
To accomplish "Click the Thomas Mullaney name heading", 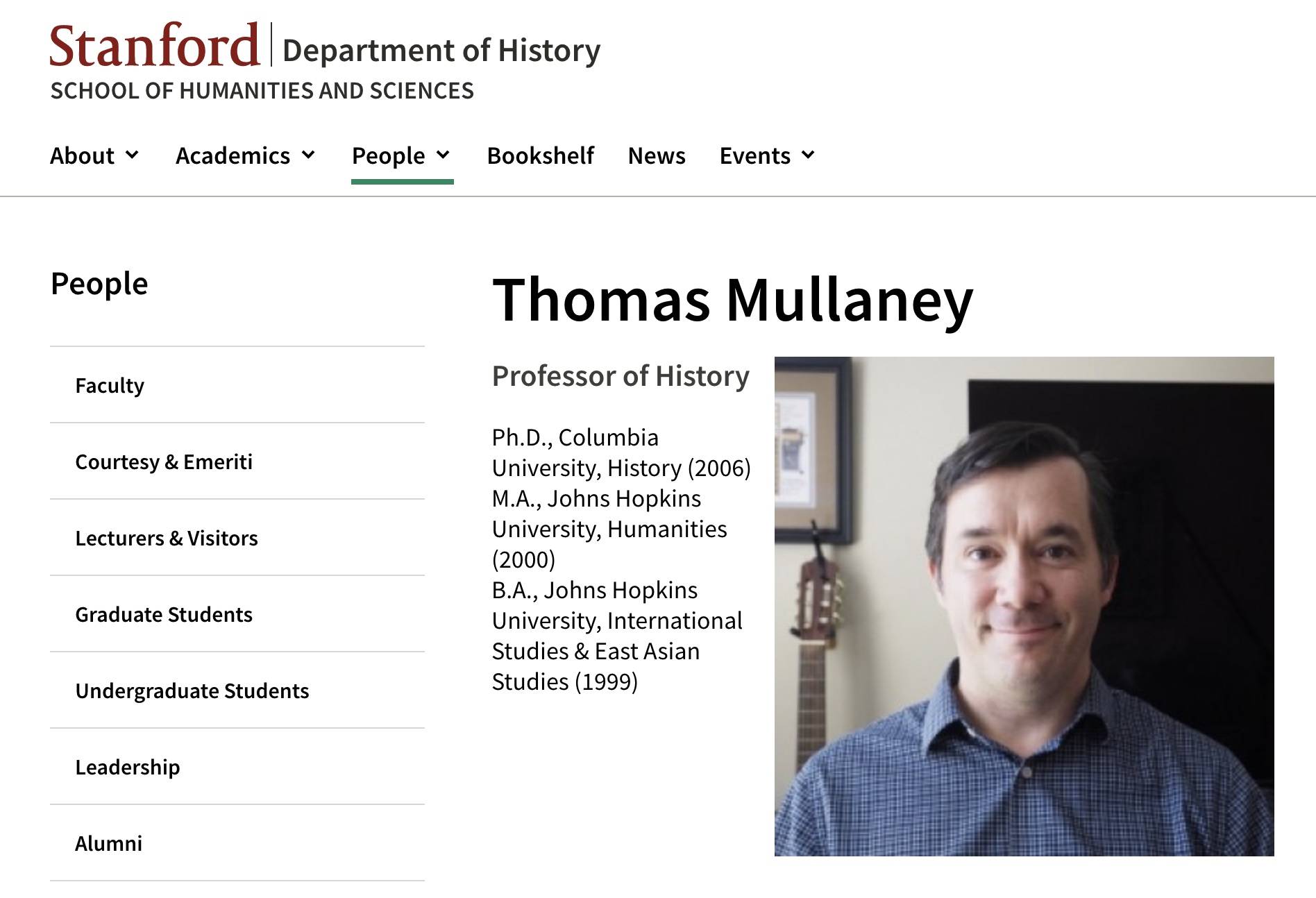I will pos(732,300).
